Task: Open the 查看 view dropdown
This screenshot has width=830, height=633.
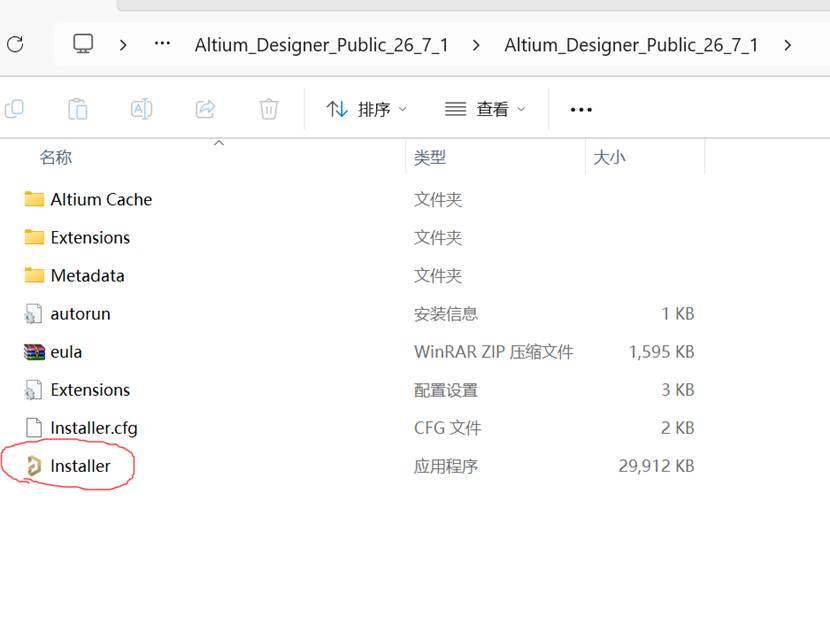Action: click(485, 110)
